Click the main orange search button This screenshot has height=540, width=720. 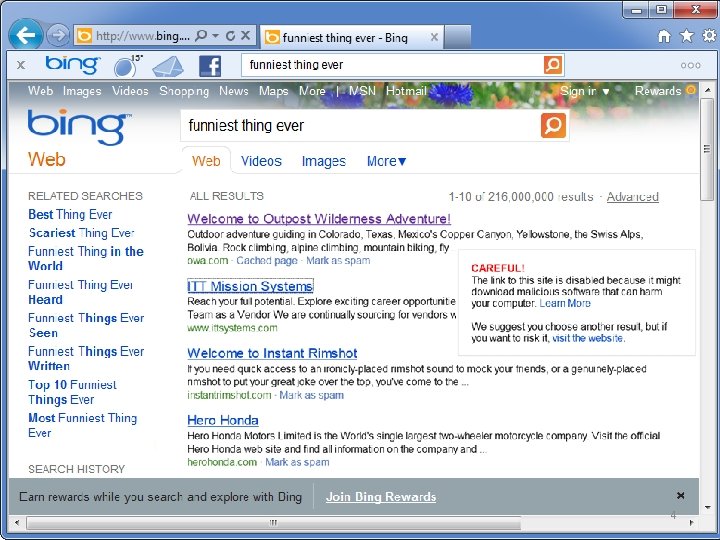coord(553,125)
